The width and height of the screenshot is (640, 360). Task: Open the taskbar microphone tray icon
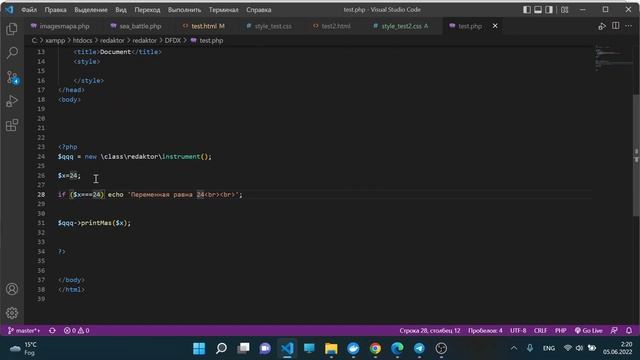pyautogui.click(x=530, y=348)
